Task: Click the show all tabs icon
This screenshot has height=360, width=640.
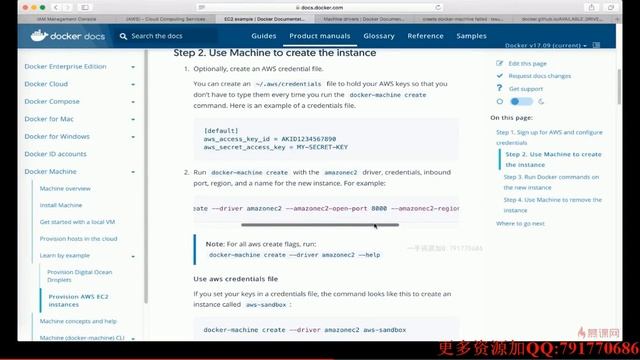Action: pos(611,7)
